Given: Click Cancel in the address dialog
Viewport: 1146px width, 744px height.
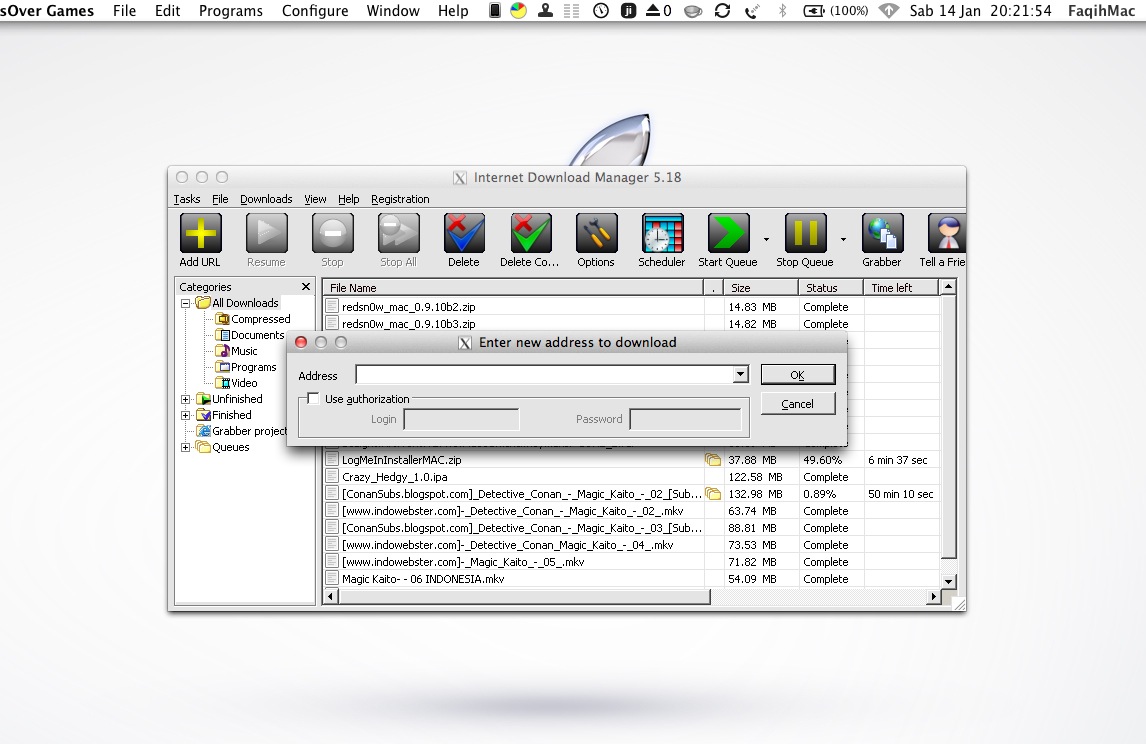Looking at the screenshot, I should tap(797, 403).
